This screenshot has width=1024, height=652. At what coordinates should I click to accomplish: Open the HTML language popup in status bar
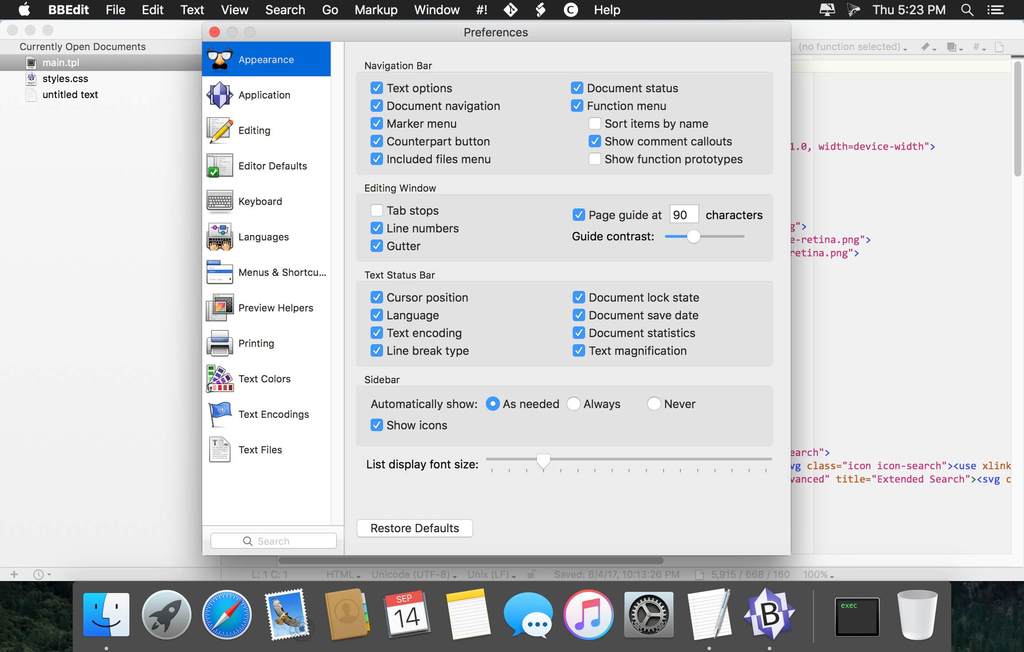click(345, 575)
